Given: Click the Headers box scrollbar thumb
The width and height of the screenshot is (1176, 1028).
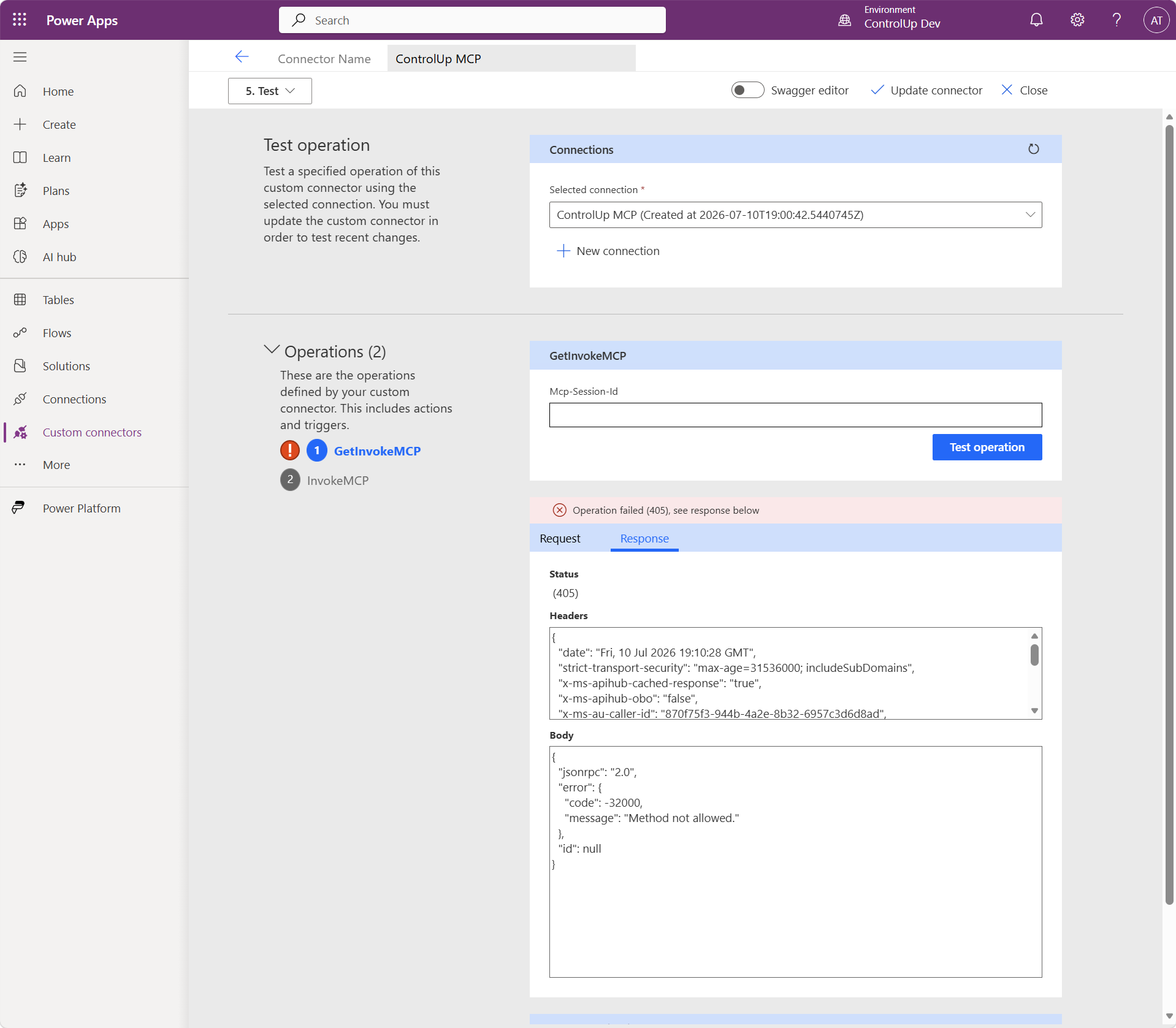Looking at the screenshot, I should click(x=1034, y=655).
